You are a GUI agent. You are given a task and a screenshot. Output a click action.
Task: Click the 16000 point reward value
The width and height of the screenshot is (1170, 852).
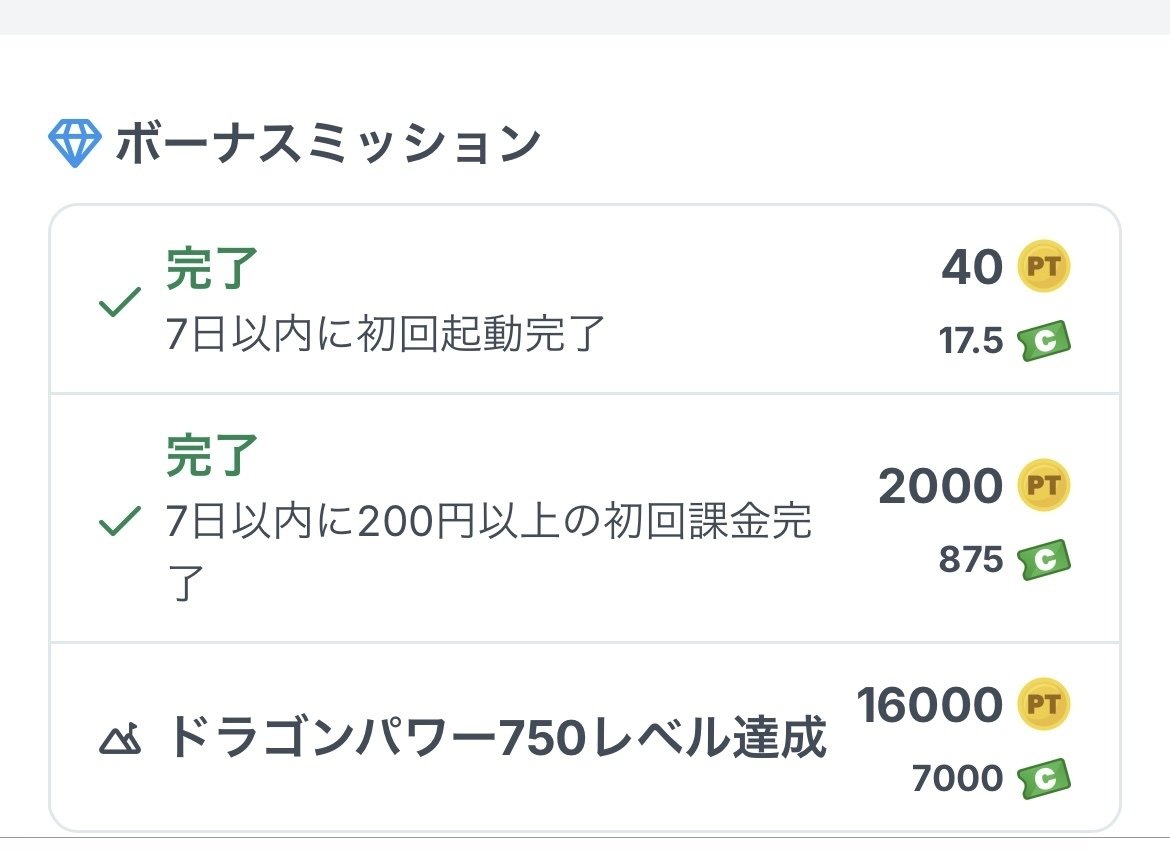coord(929,704)
